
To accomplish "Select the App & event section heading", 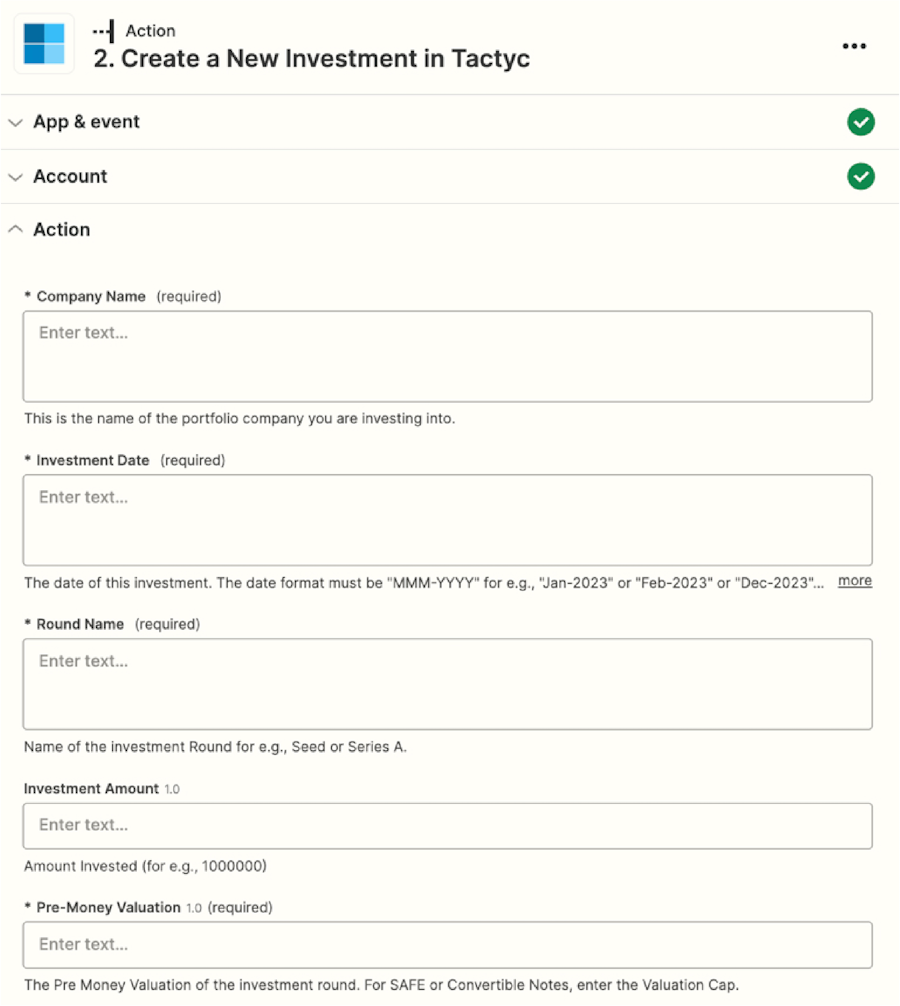I will coord(86,122).
